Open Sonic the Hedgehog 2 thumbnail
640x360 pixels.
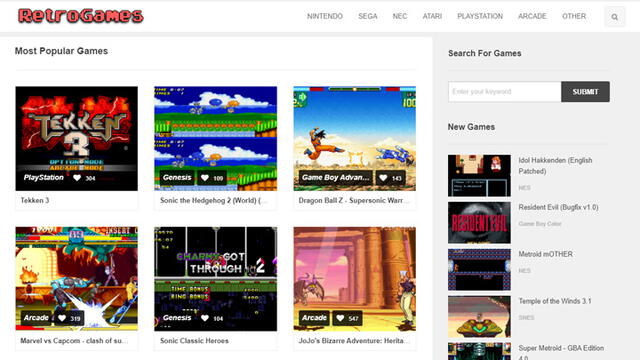click(x=216, y=138)
